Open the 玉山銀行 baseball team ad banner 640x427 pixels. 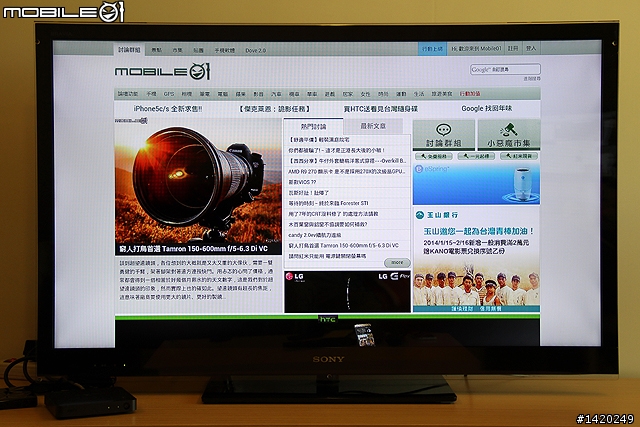pos(476,260)
